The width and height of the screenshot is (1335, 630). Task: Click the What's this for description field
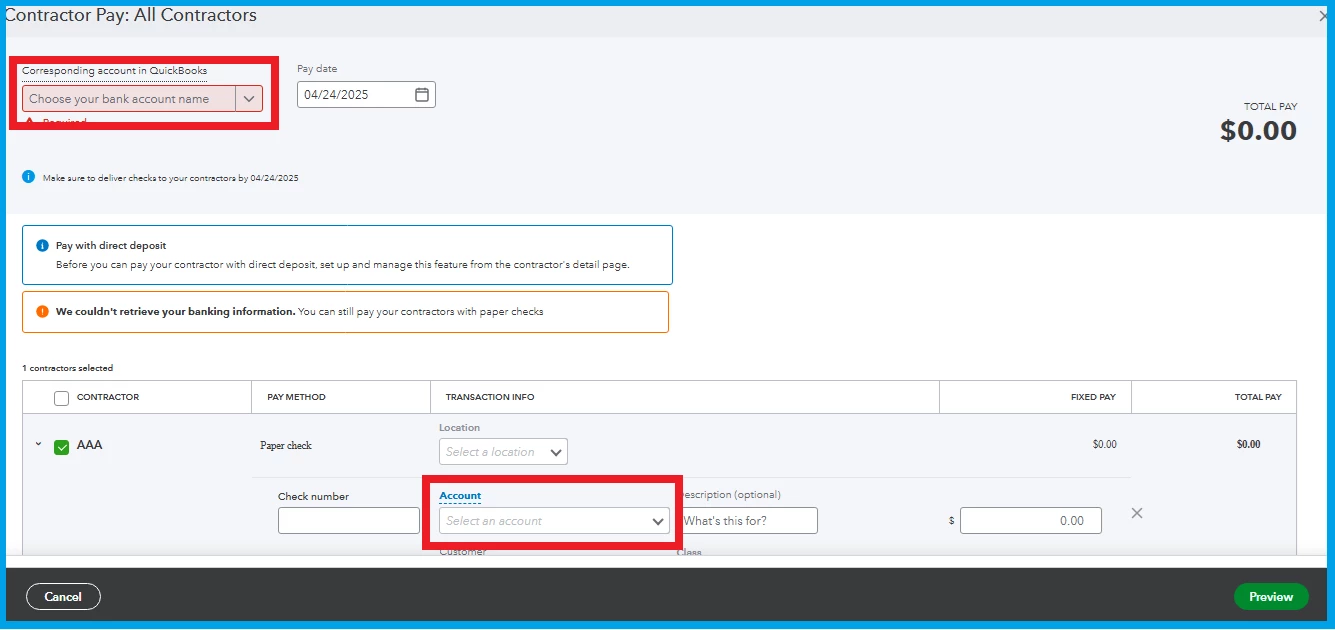pos(748,521)
